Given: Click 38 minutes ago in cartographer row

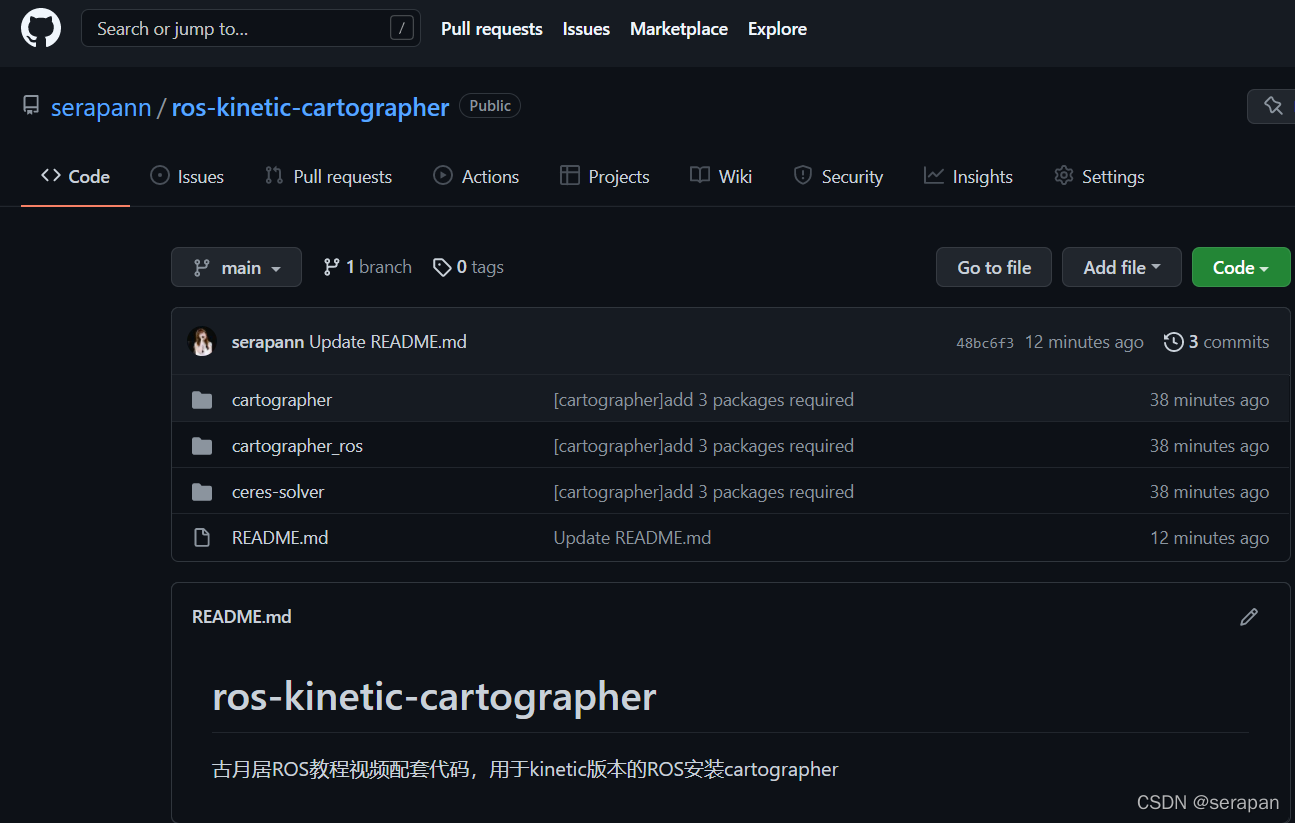Looking at the screenshot, I should (x=1209, y=400).
